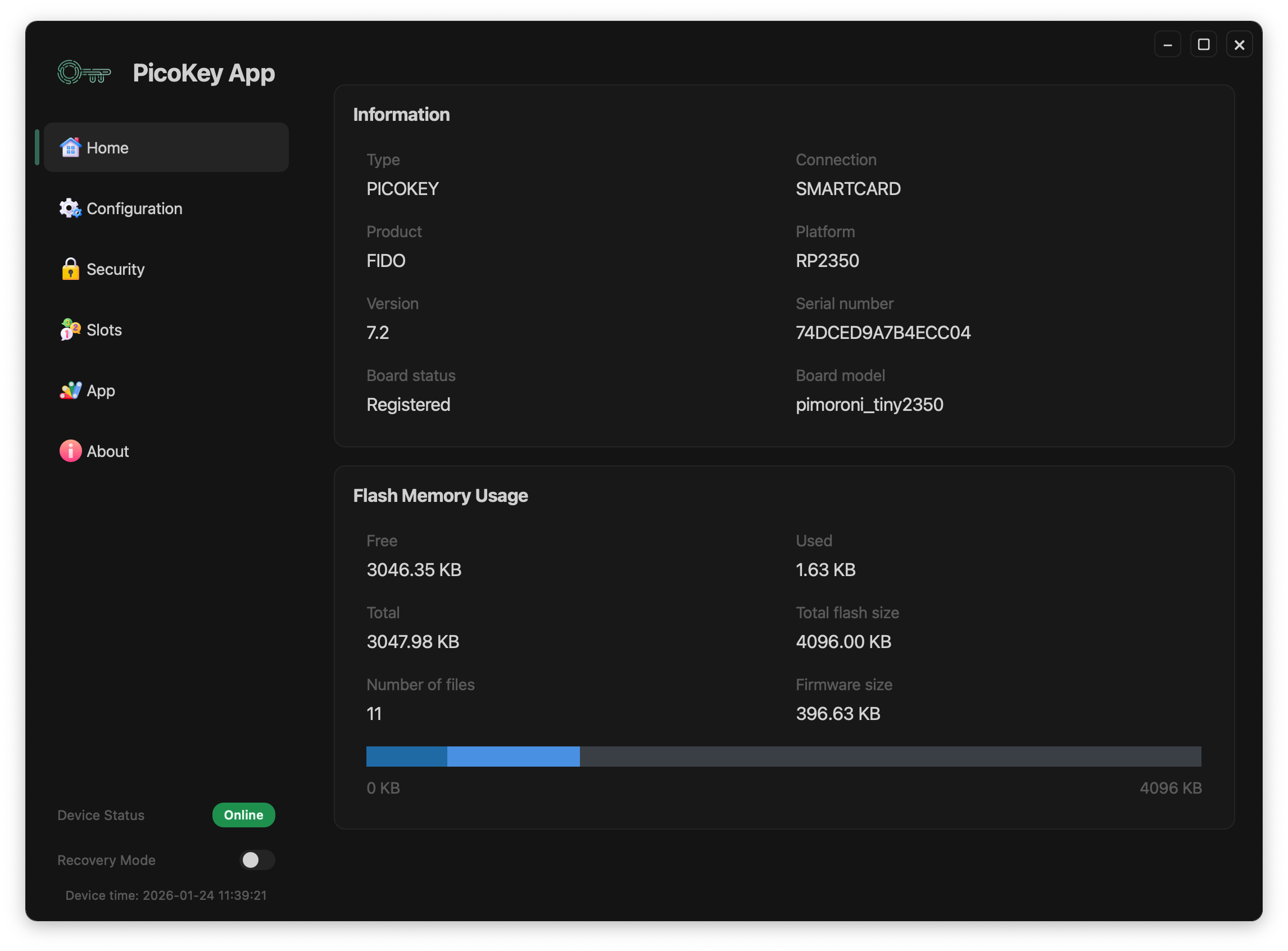
Task: Click the Online device status badge
Action: (x=243, y=814)
